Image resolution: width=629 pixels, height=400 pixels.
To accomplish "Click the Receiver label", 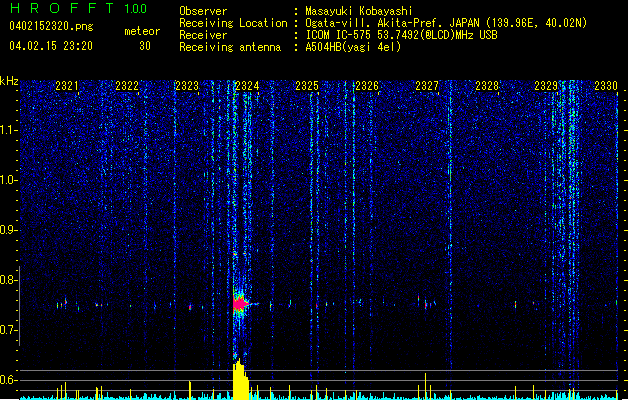I will click(203, 35).
